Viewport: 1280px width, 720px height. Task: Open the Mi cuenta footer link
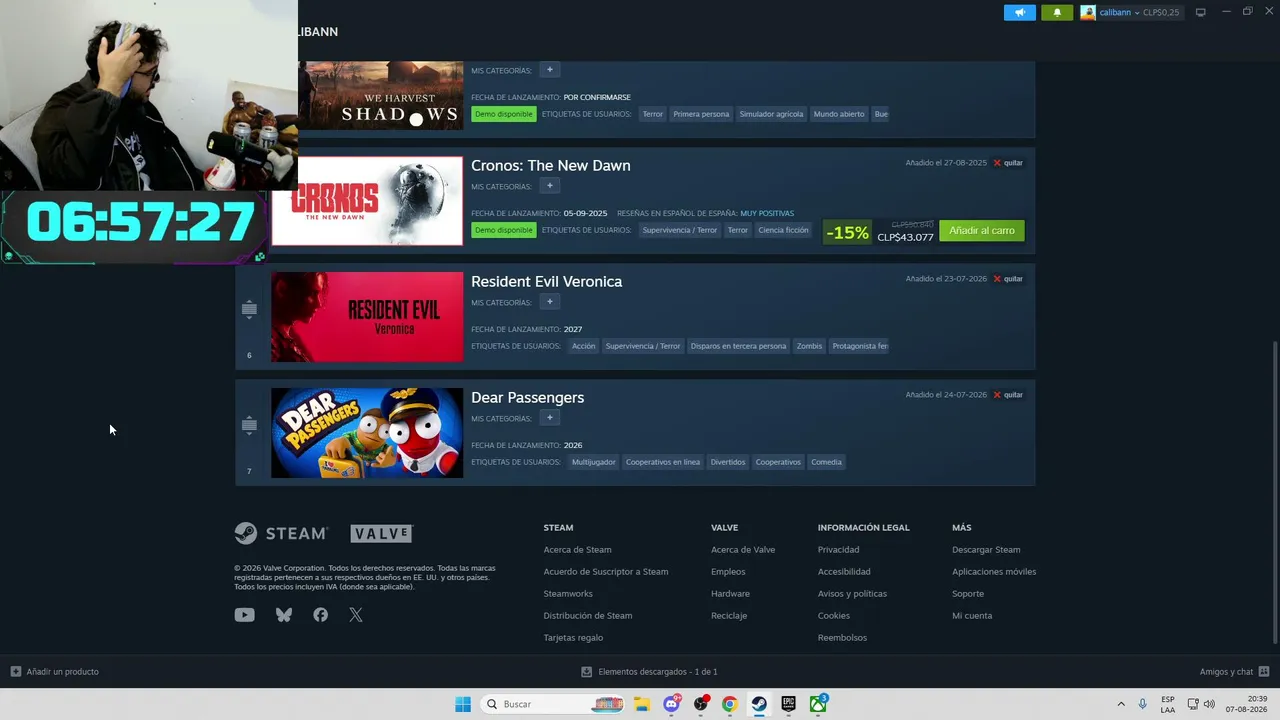click(x=972, y=616)
